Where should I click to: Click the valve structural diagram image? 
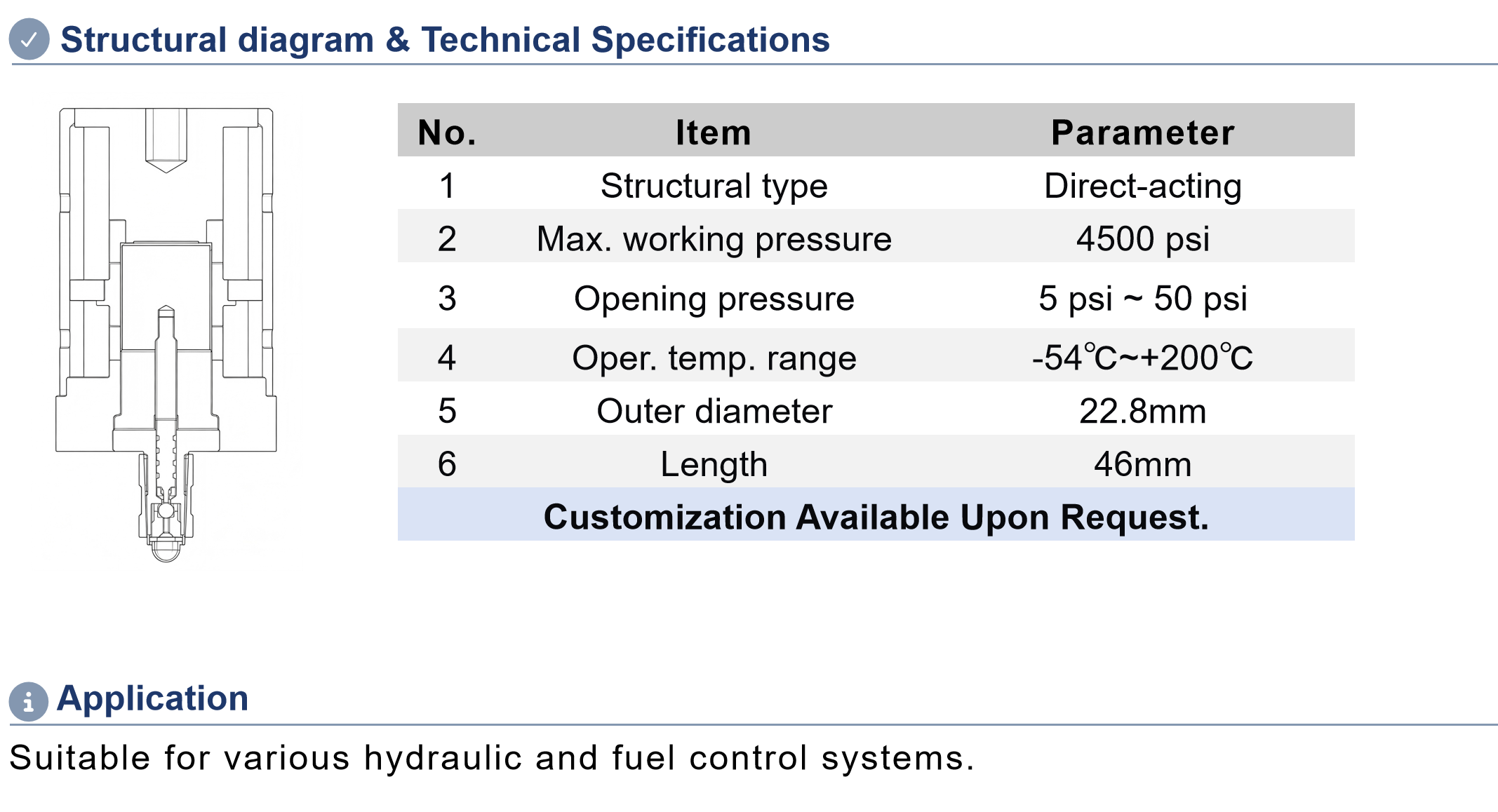(x=166, y=335)
